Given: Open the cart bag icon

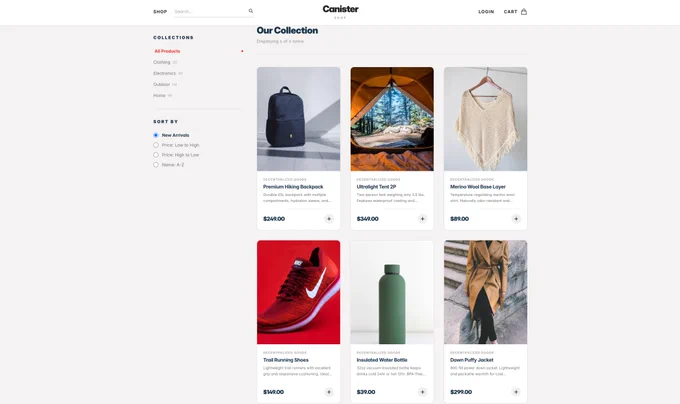Looking at the screenshot, I should click(524, 12).
